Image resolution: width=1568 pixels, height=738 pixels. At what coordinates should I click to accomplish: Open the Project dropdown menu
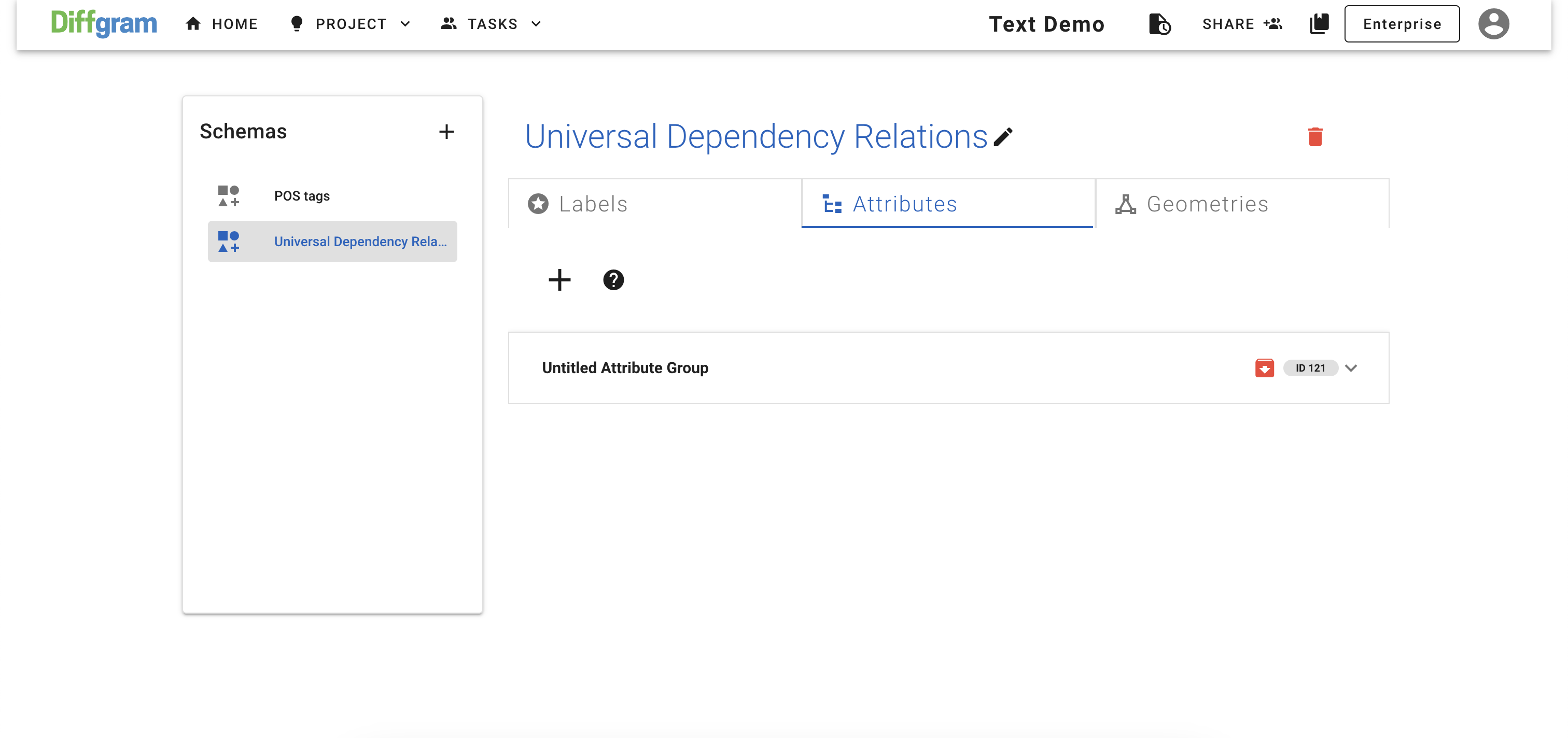pyautogui.click(x=351, y=24)
